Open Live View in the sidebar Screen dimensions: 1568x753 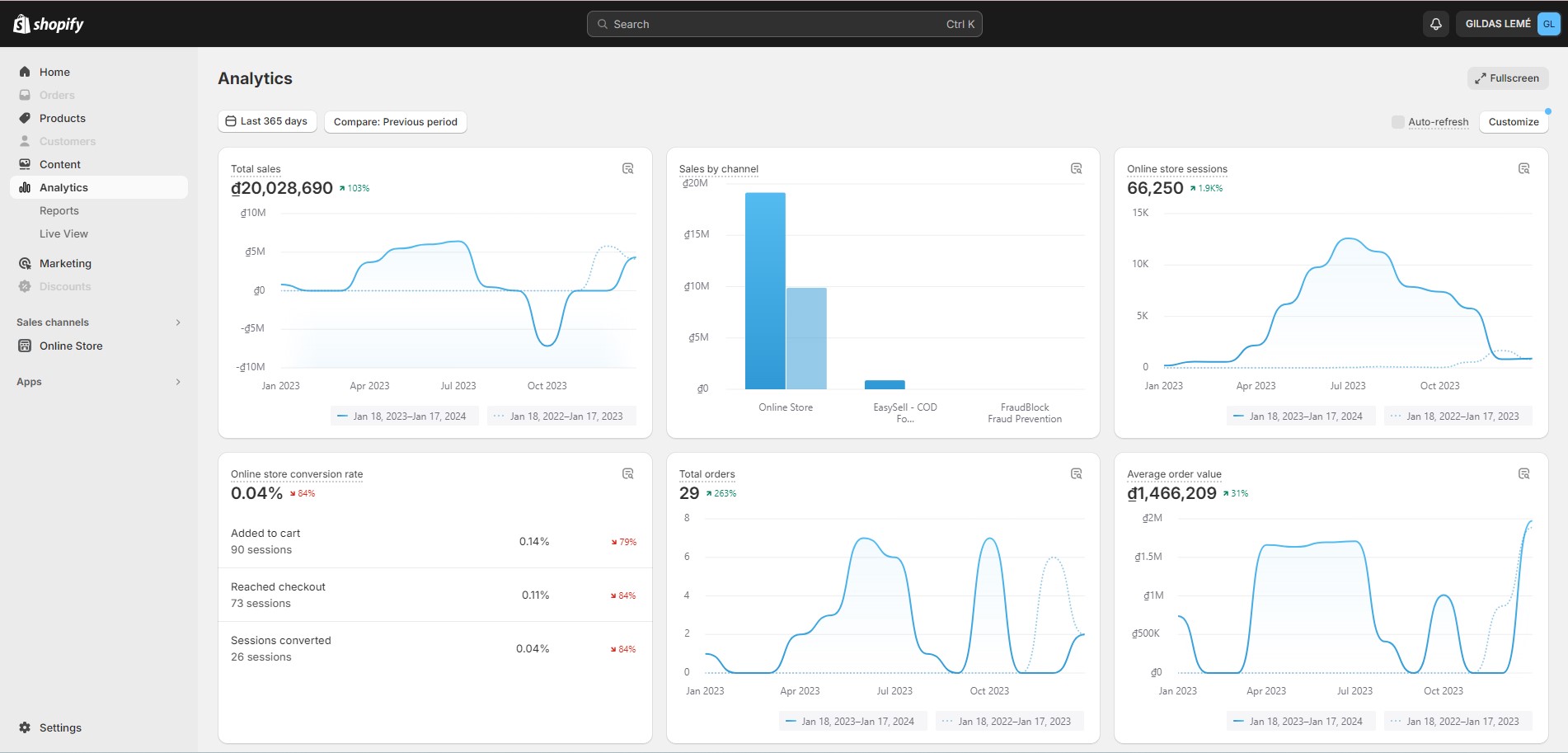pos(63,233)
